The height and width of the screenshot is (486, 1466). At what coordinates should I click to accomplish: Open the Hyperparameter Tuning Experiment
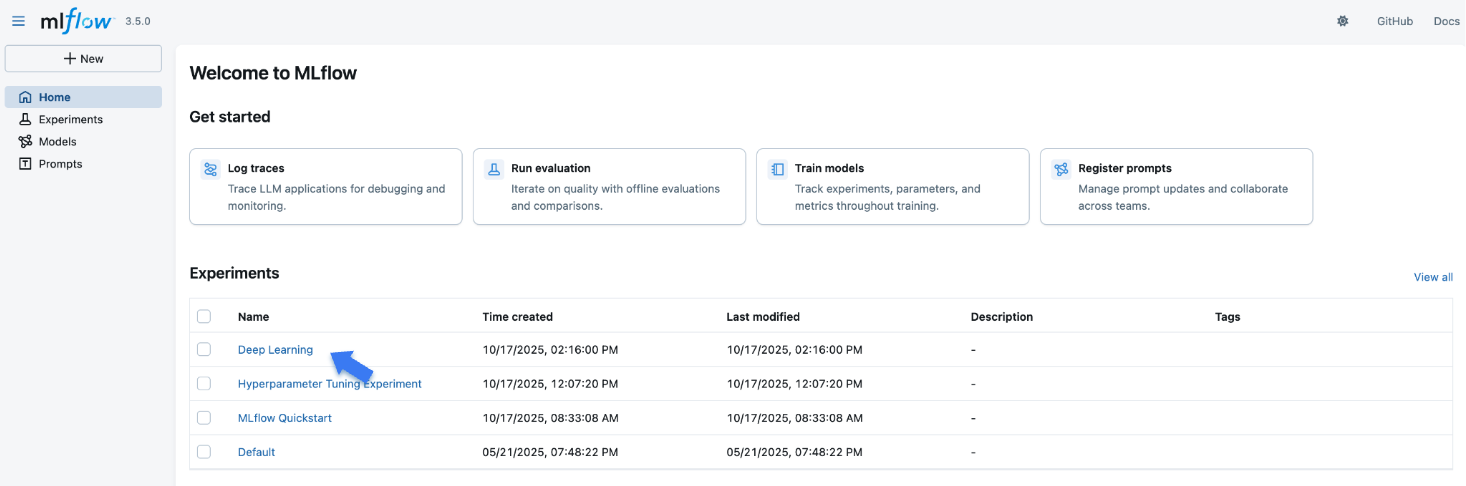point(330,384)
